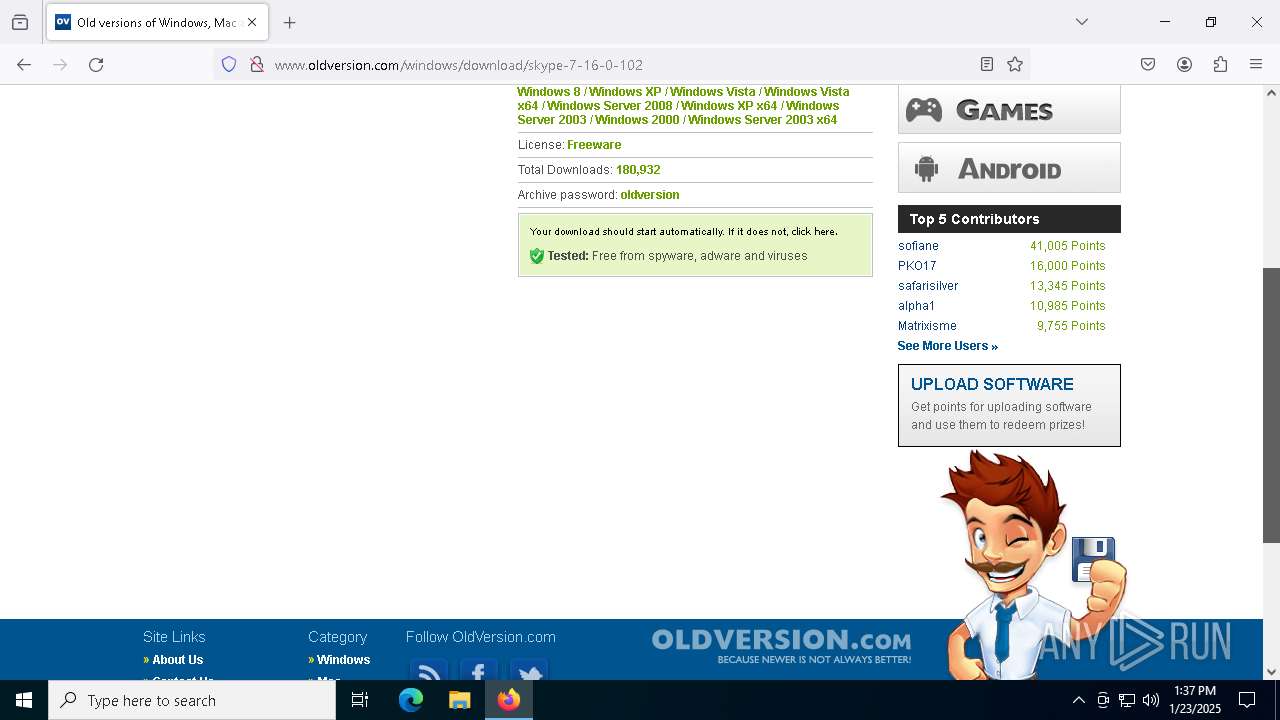Click the Firefox taskbar icon
This screenshot has height=720, width=1280.
pyautogui.click(x=509, y=700)
